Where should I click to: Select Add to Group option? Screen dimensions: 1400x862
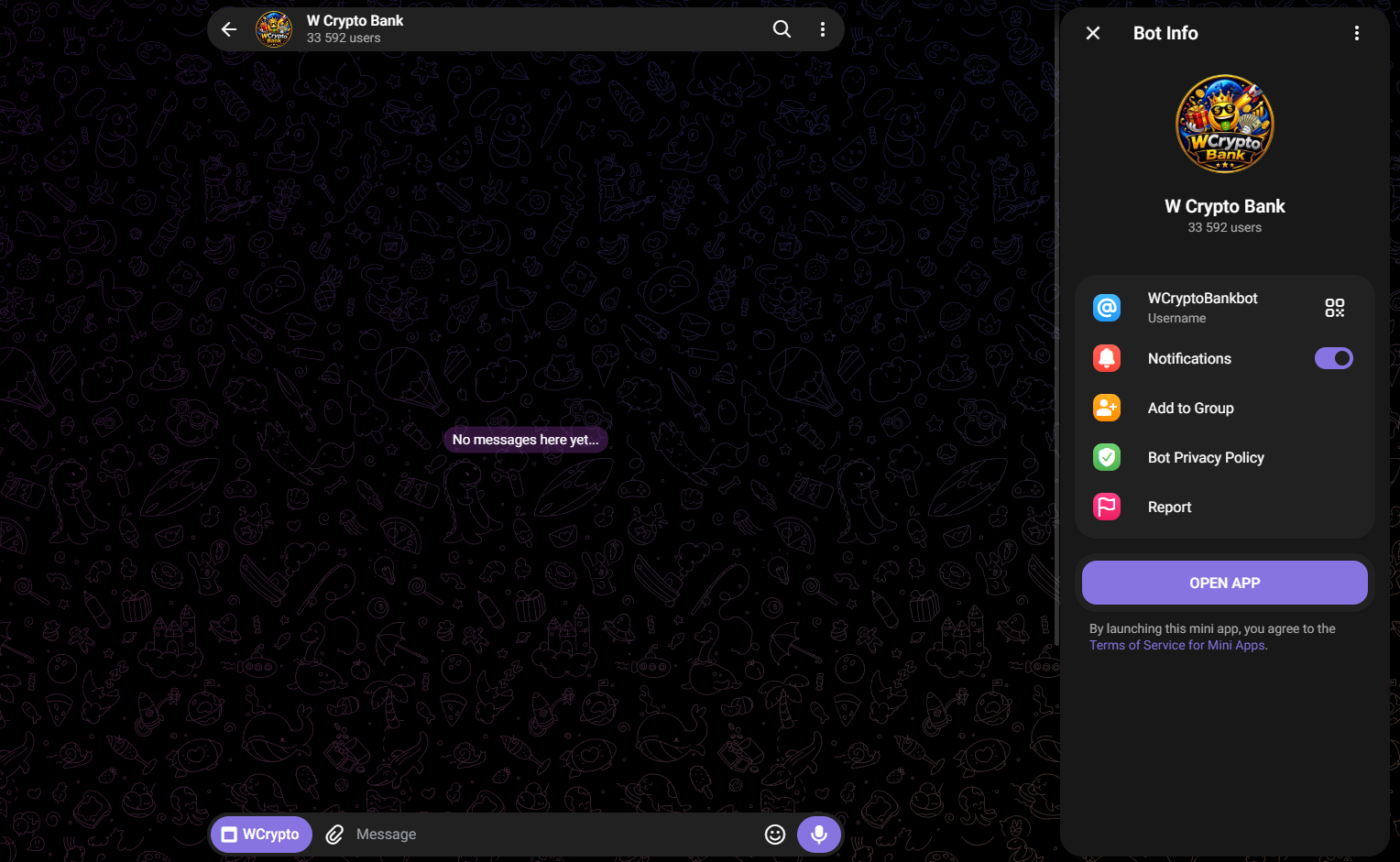[x=1225, y=408]
